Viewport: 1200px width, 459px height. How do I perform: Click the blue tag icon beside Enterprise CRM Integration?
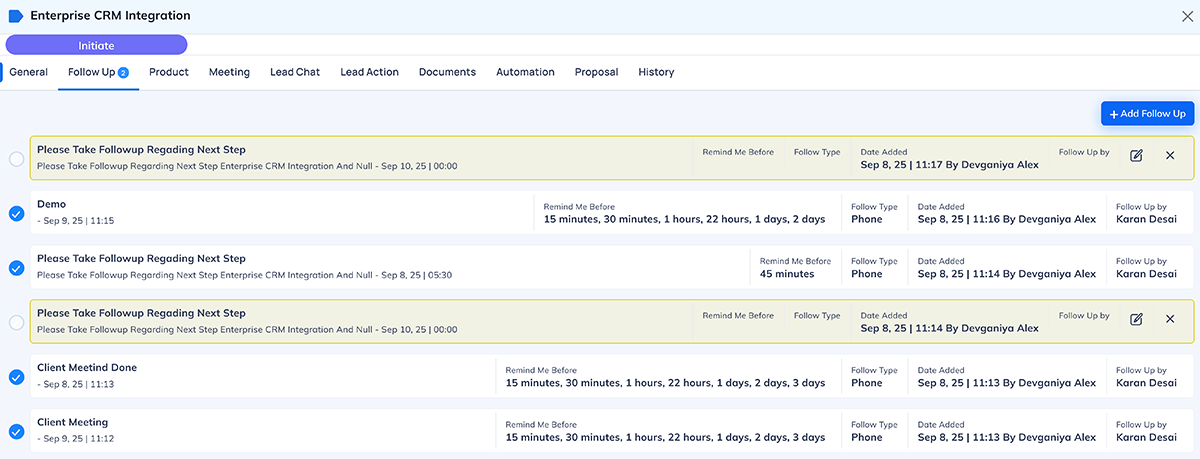pyautogui.click(x=15, y=16)
